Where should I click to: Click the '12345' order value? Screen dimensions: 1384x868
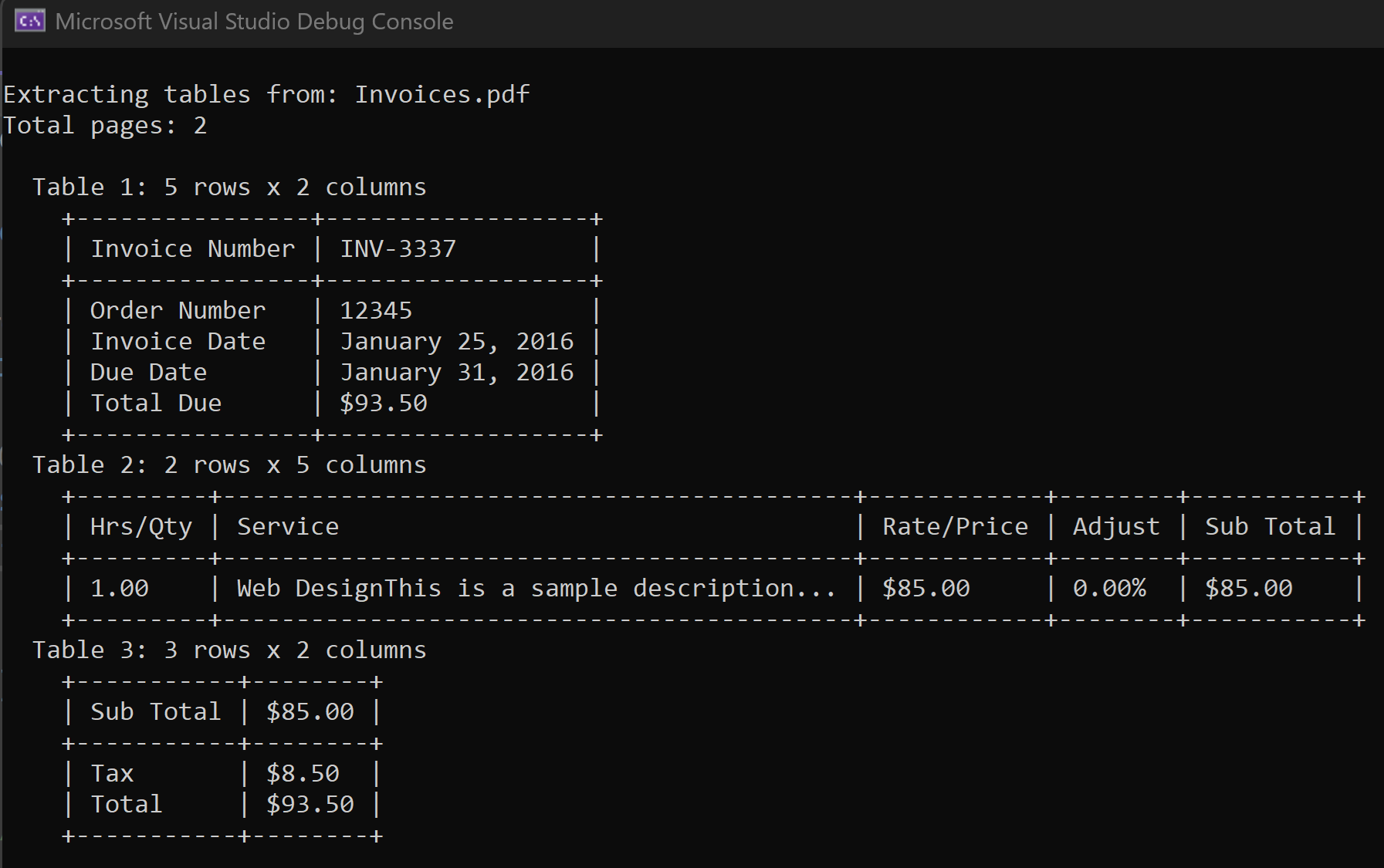click(x=376, y=310)
